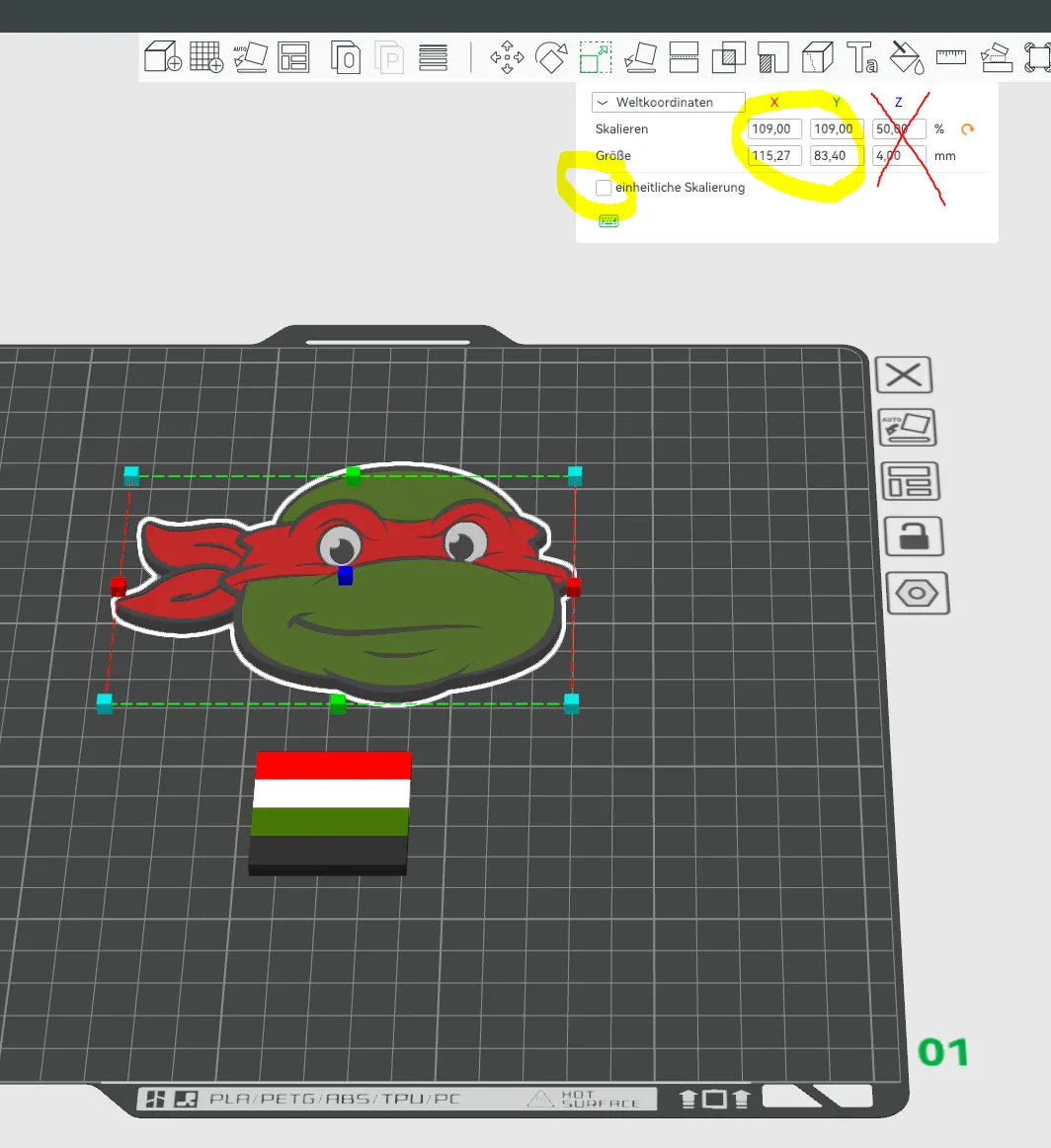This screenshot has width=1051, height=1148.
Task: Click the top-right cyan corner handle
Action: 575,476
